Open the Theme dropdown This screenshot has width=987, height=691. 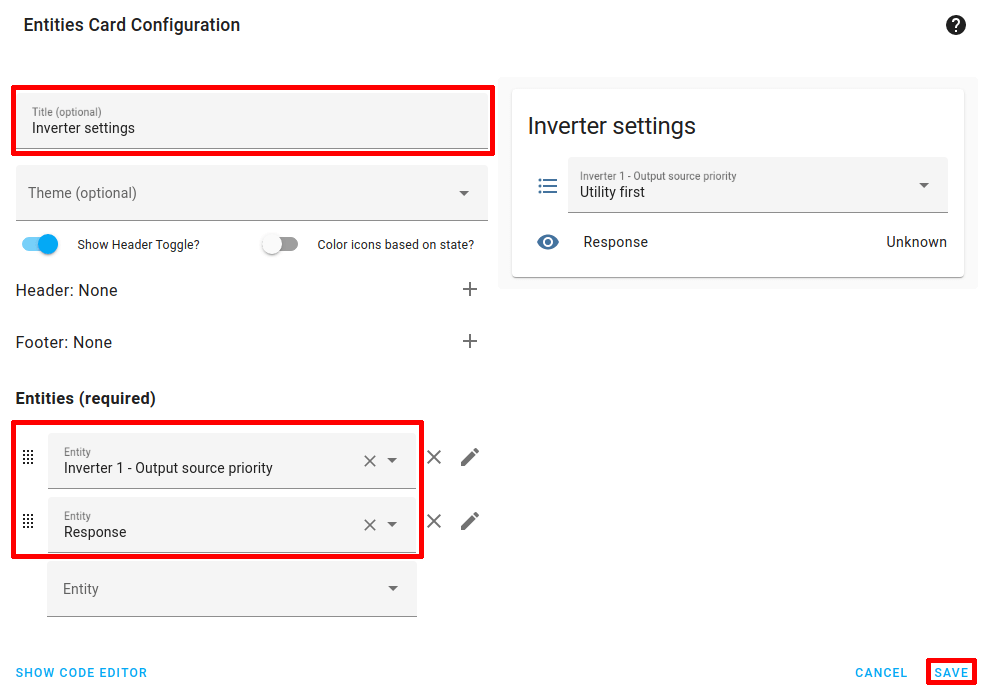tap(250, 192)
